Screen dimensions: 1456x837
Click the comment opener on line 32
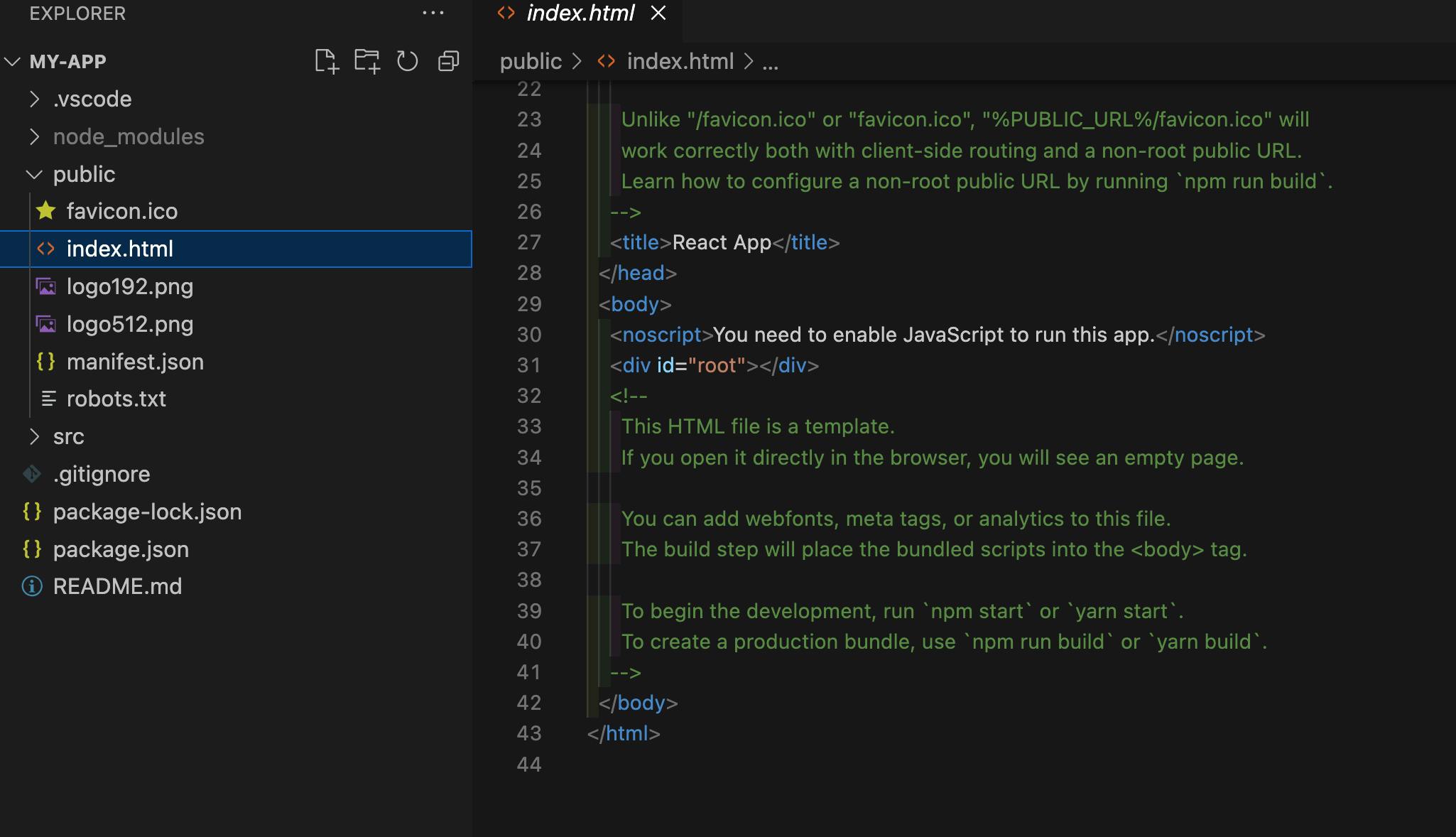[629, 396]
